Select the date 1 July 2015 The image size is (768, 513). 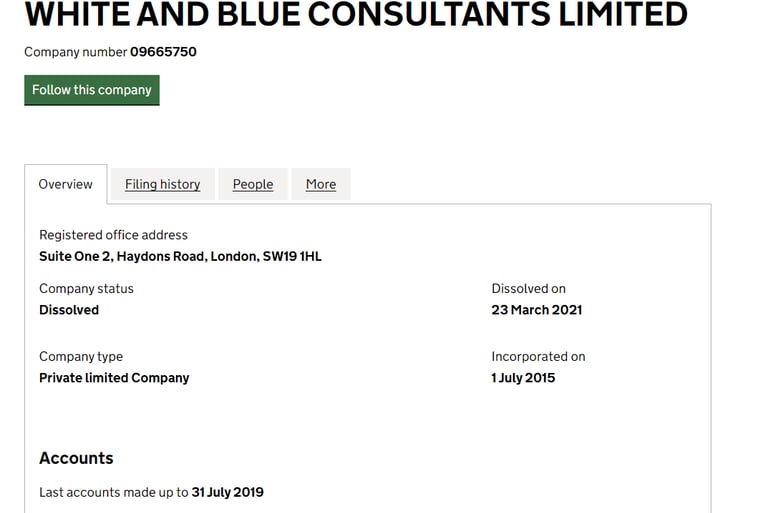click(x=523, y=378)
